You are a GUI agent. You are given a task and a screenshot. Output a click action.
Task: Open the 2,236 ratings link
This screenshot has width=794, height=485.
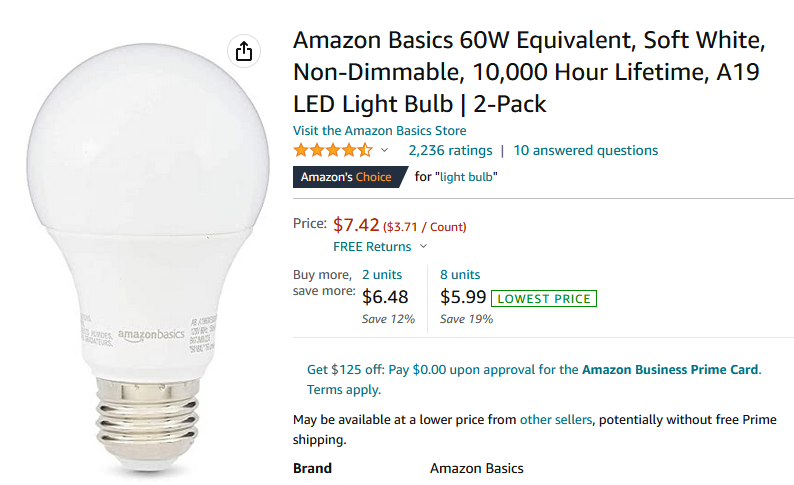(x=450, y=151)
